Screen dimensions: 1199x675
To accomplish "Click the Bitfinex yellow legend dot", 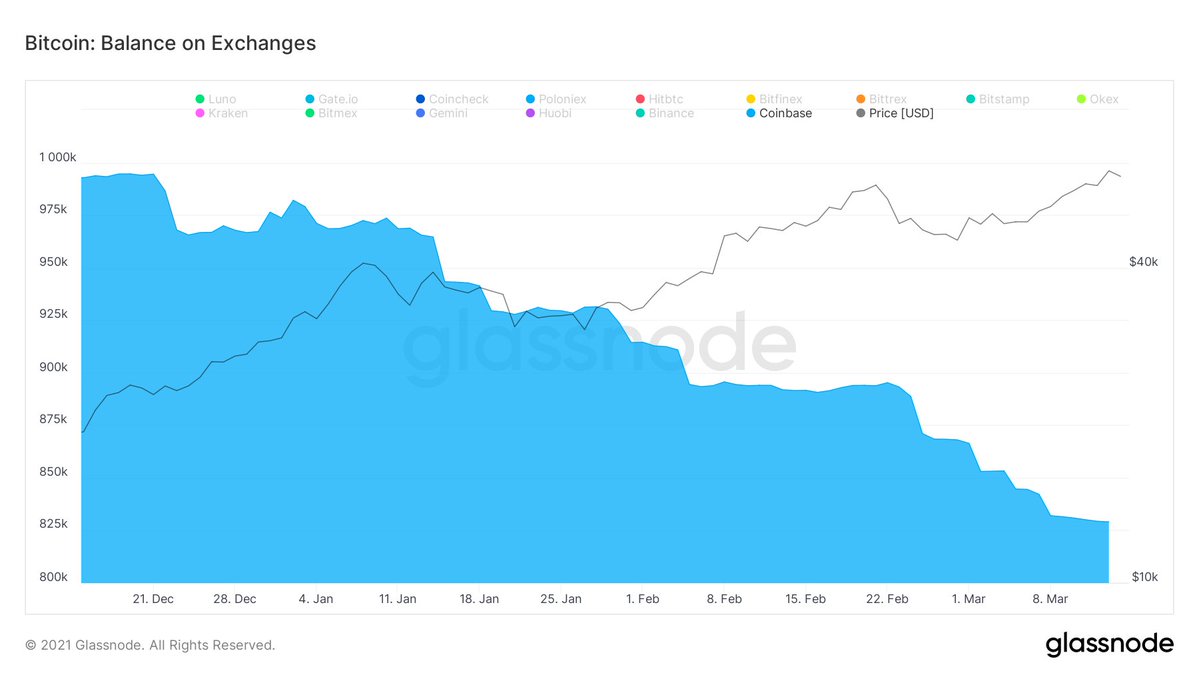I will coord(750,99).
